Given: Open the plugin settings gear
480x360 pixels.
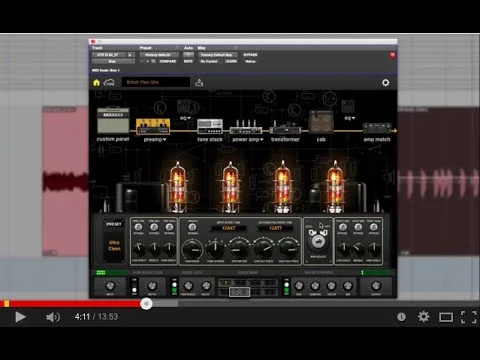Looking at the screenshot, I should pos(385,82).
